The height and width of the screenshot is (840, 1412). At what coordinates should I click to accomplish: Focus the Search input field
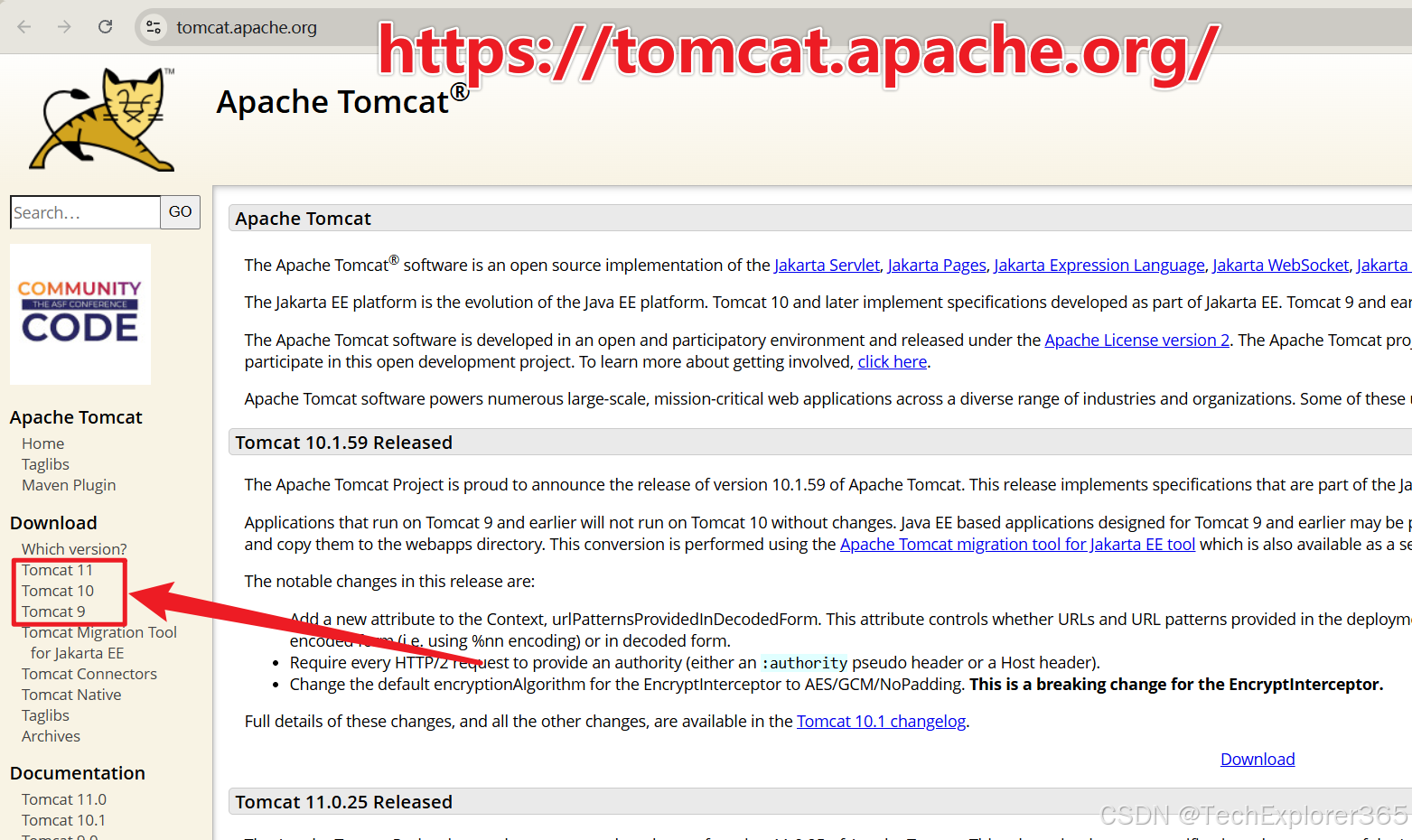(x=85, y=212)
